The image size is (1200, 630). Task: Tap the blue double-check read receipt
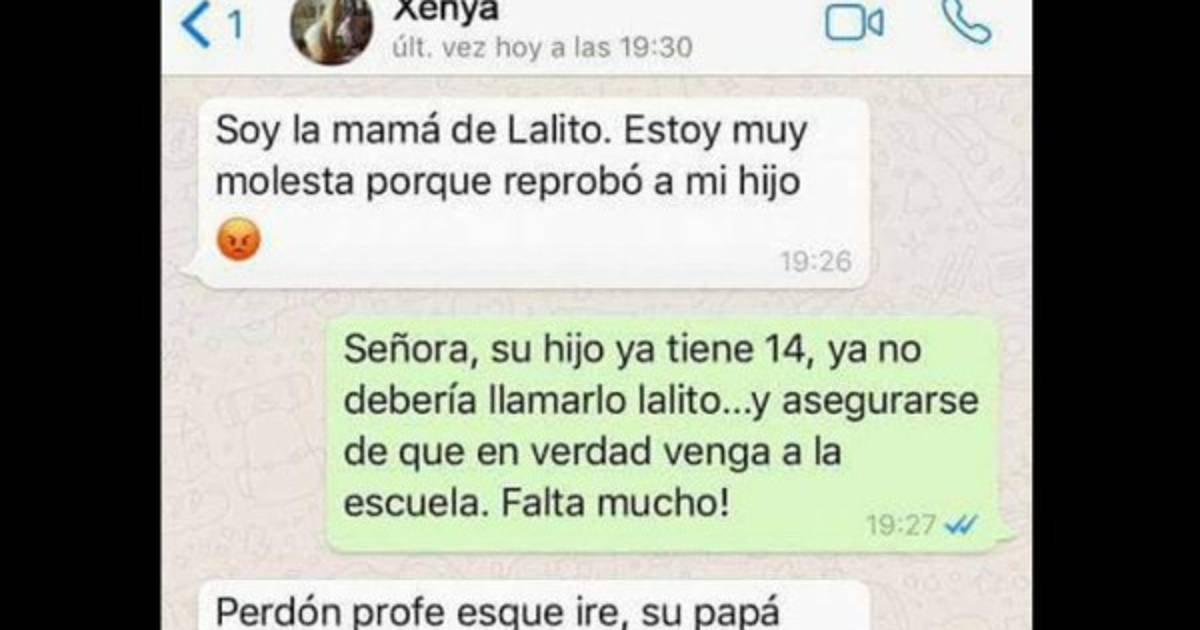(x=961, y=525)
